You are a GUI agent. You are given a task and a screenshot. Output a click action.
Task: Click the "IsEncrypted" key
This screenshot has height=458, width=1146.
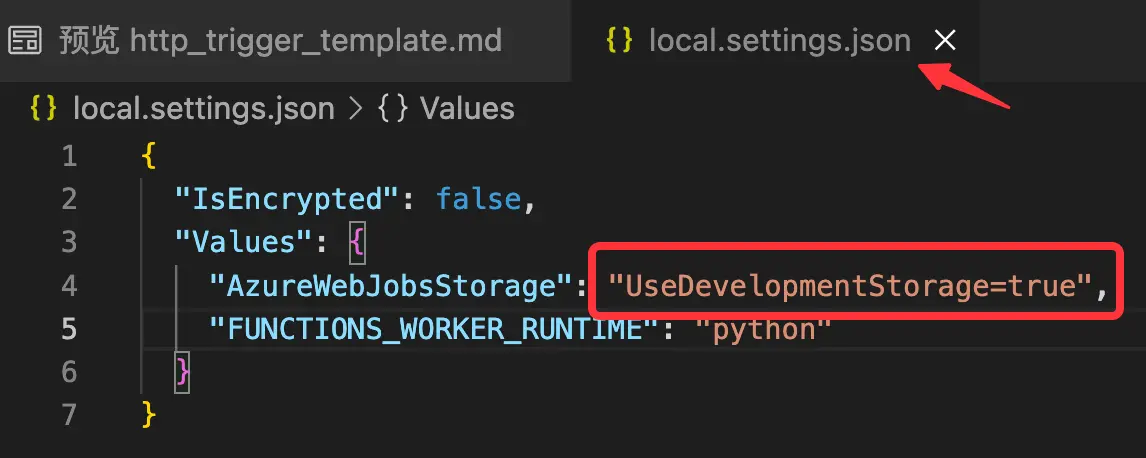coord(287,200)
